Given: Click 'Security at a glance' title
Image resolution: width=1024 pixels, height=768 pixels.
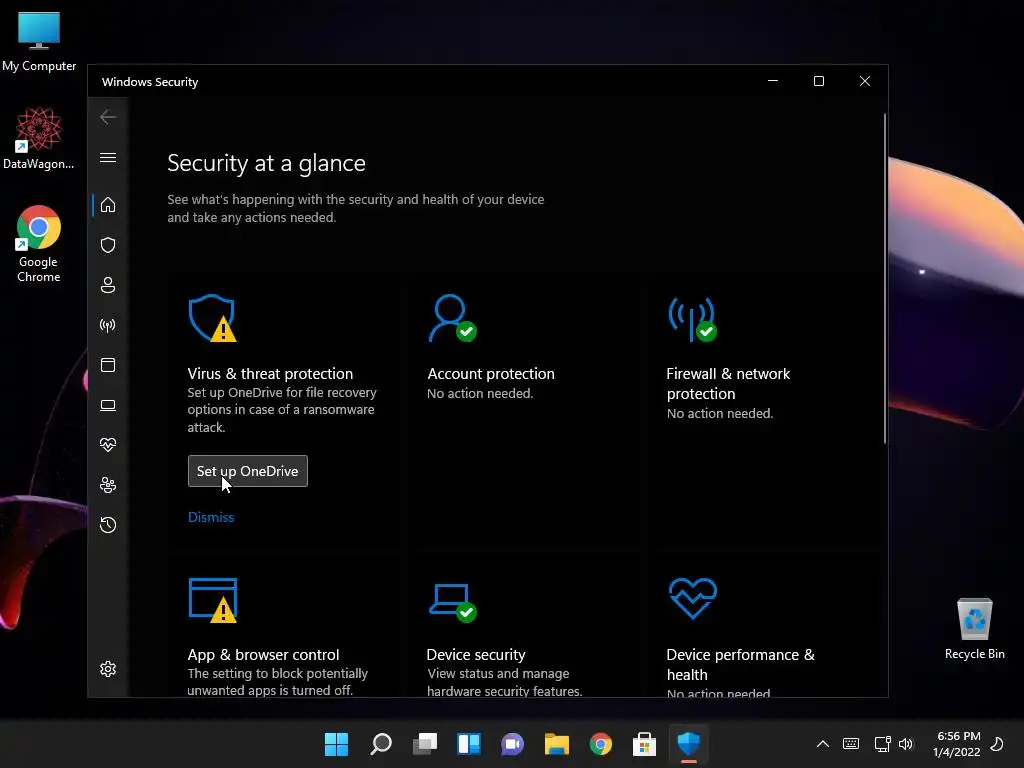Looking at the screenshot, I should click(266, 163).
